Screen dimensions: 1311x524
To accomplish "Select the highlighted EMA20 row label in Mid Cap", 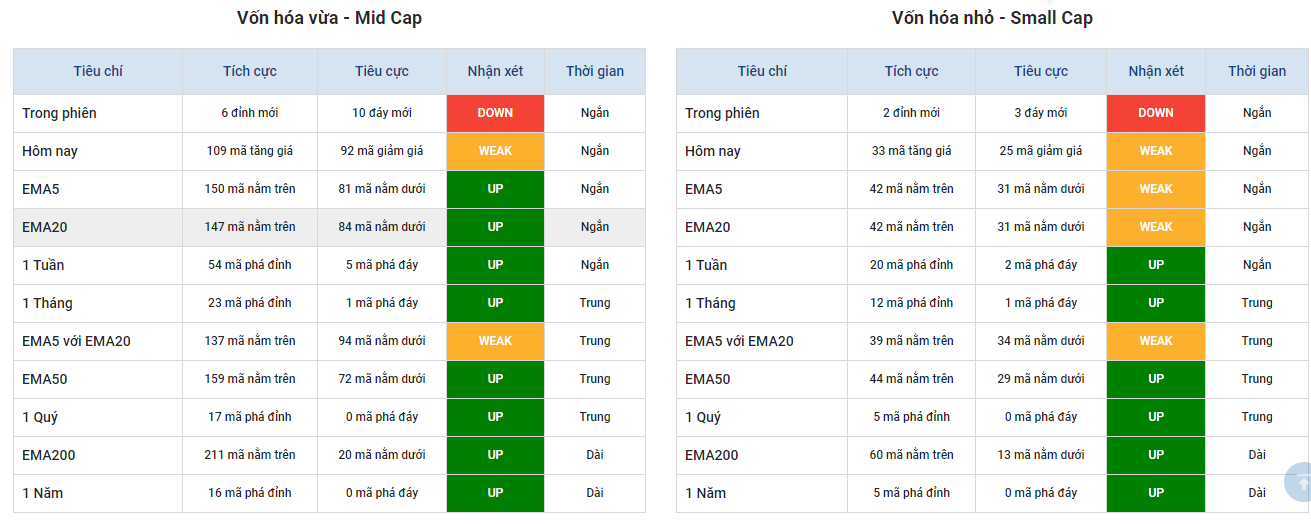I will pyautogui.click(x=45, y=227).
